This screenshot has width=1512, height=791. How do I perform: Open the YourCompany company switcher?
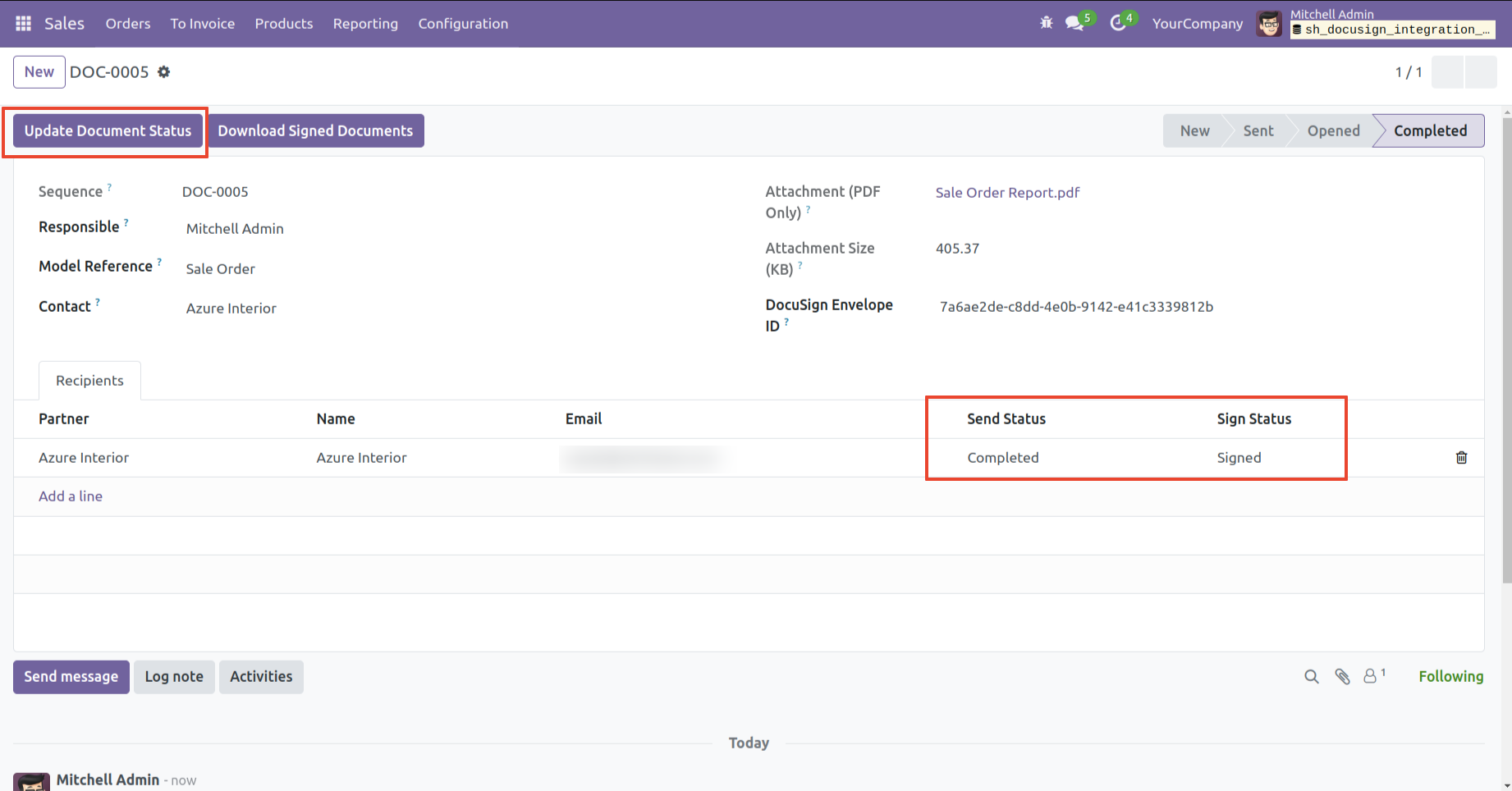pyautogui.click(x=1197, y=24)
